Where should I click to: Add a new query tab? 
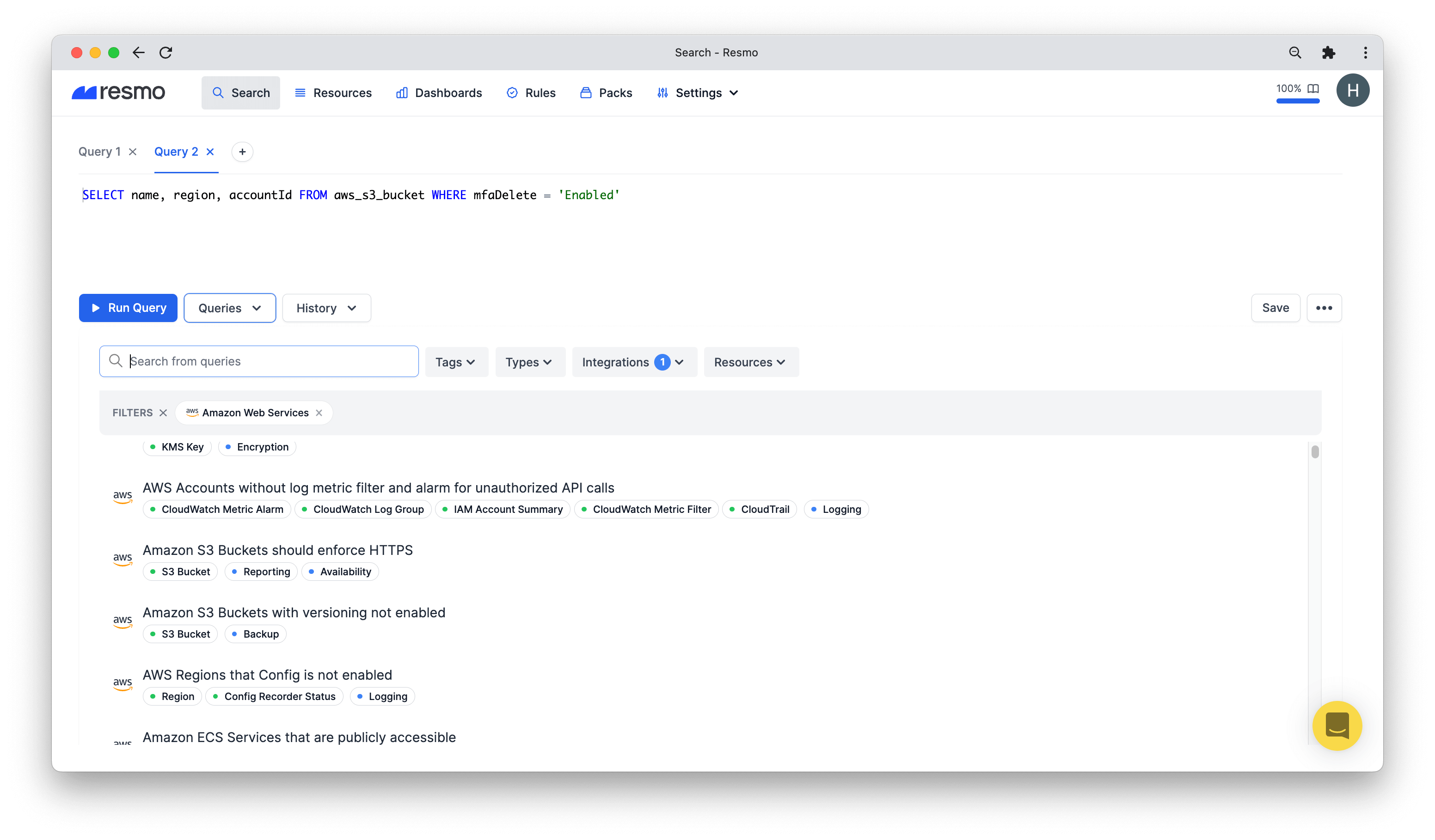(243, 152)
